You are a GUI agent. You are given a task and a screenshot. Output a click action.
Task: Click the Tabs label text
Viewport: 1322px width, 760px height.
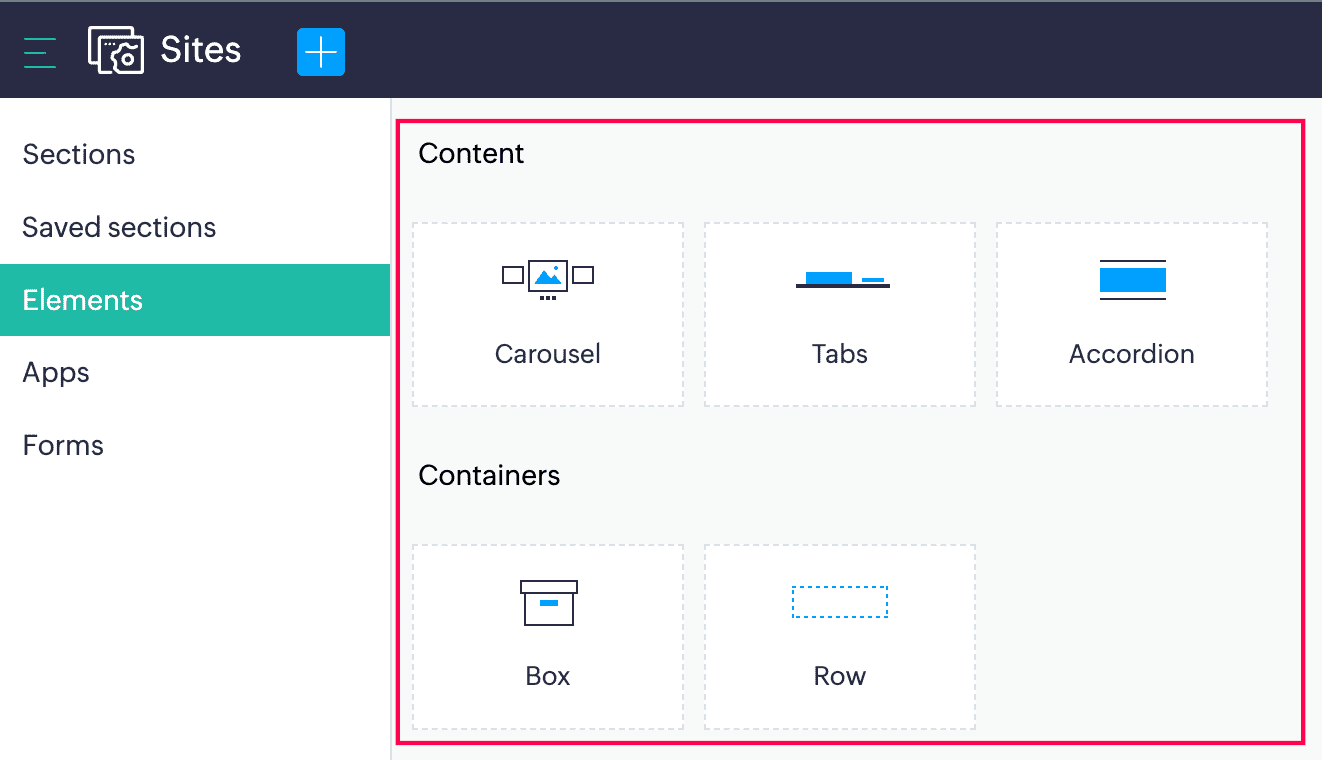click(x=840, y=354)
